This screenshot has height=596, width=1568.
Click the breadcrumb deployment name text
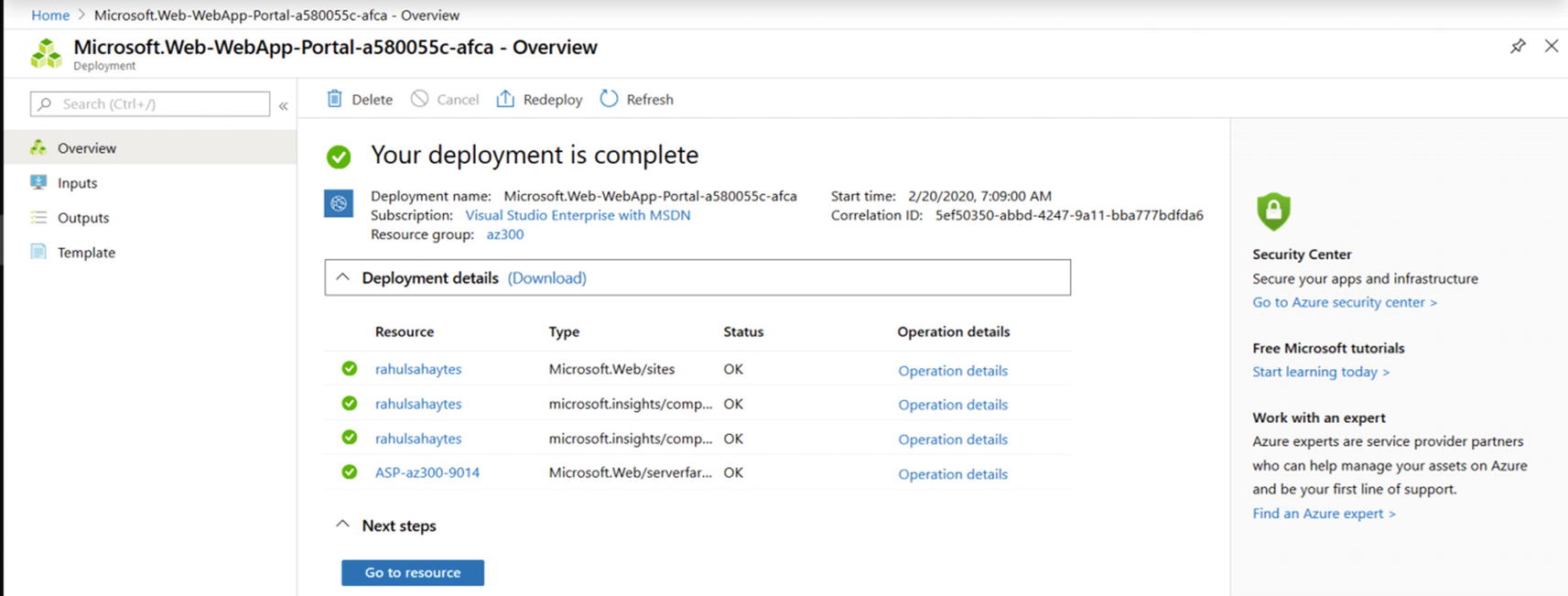click(x=276, y=15)
